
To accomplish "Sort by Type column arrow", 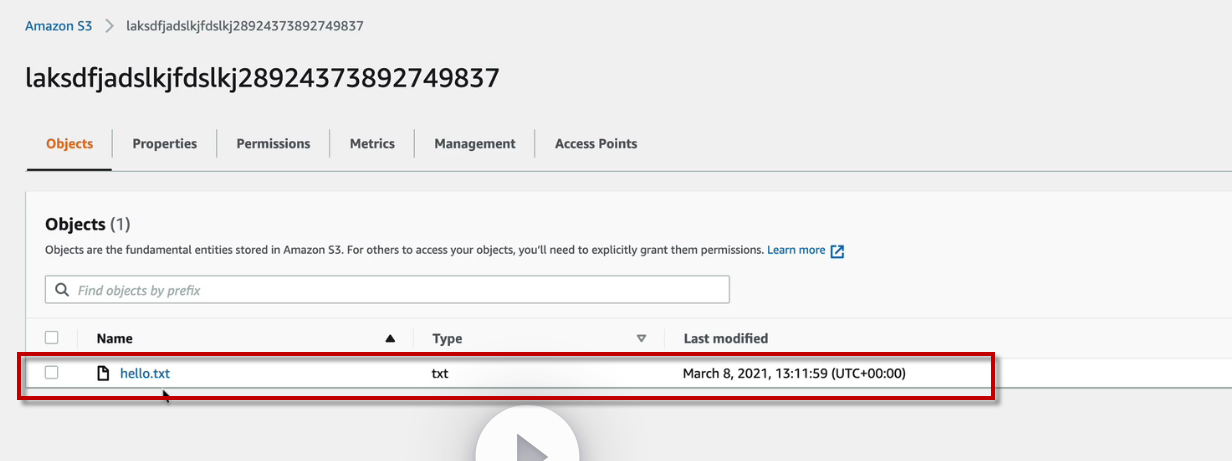I will (x=642, y=339).
